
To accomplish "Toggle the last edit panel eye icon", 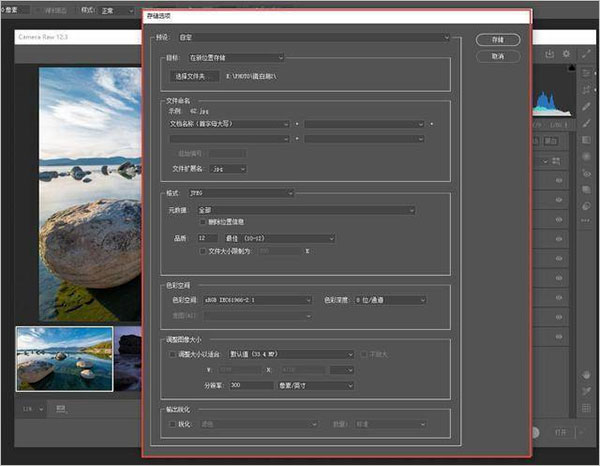I will [559, 337].
